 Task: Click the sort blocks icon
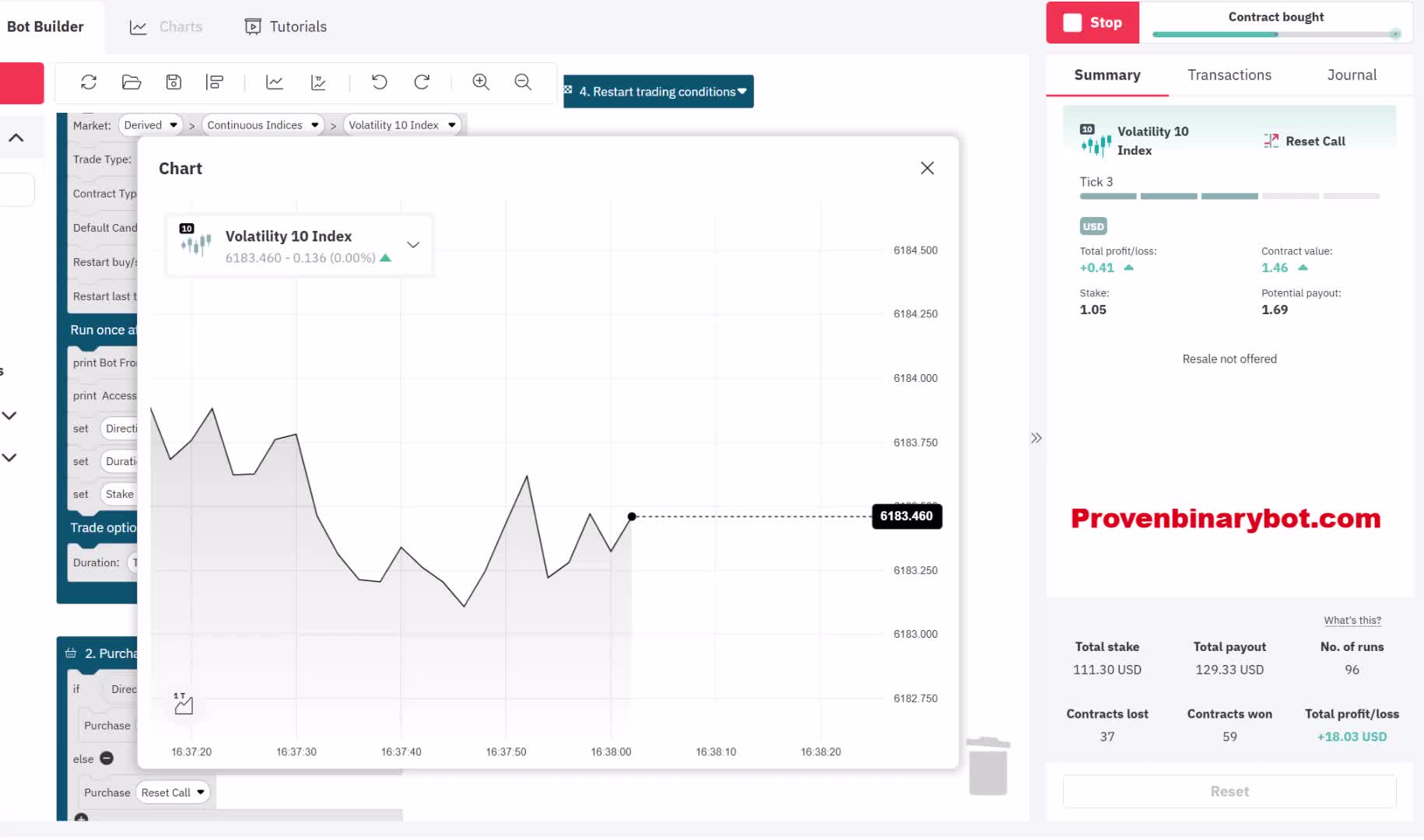(x=215, y=82)
